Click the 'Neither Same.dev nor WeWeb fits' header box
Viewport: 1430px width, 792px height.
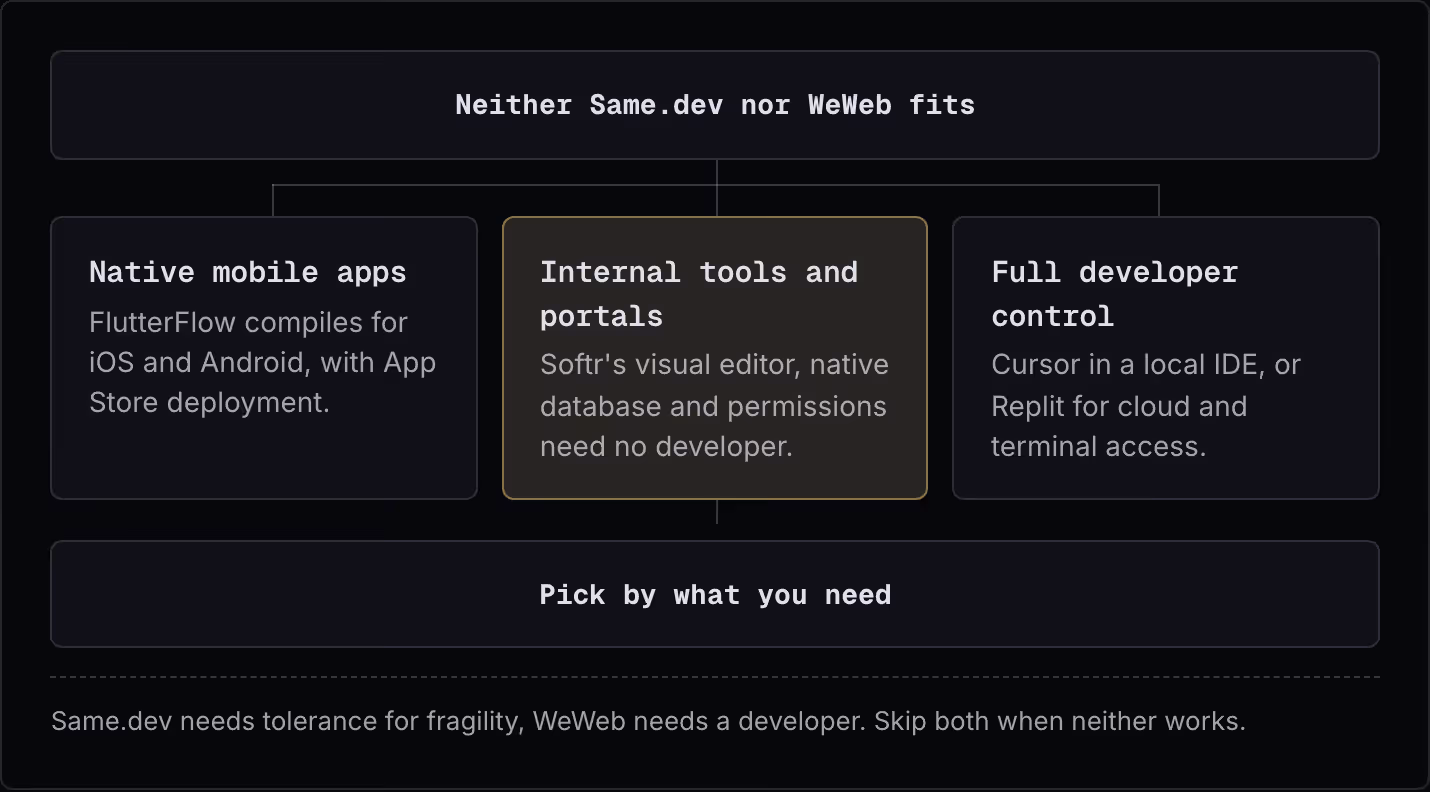point(715,105)
